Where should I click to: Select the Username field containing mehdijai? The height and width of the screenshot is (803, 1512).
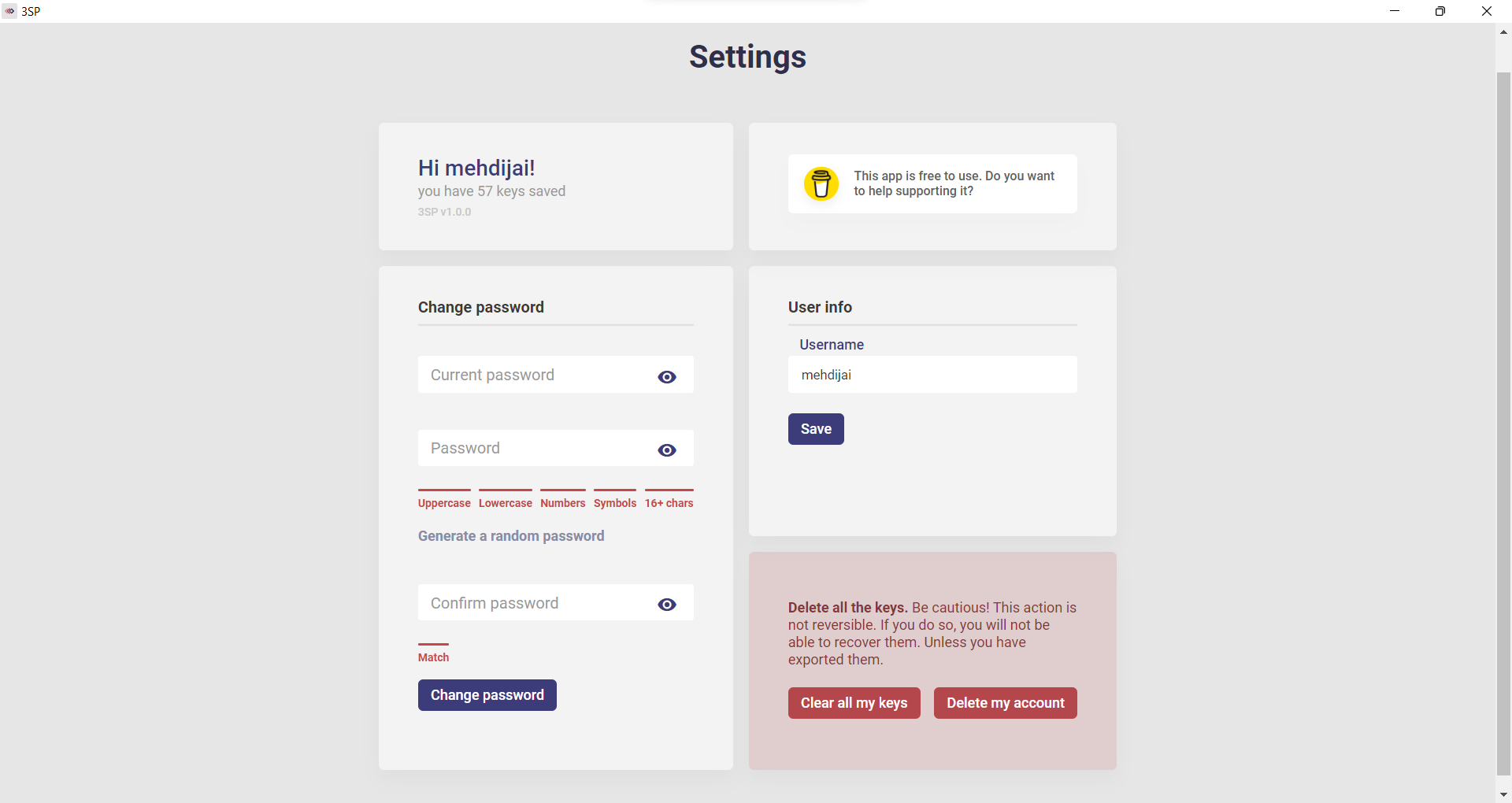coord(932,375)
